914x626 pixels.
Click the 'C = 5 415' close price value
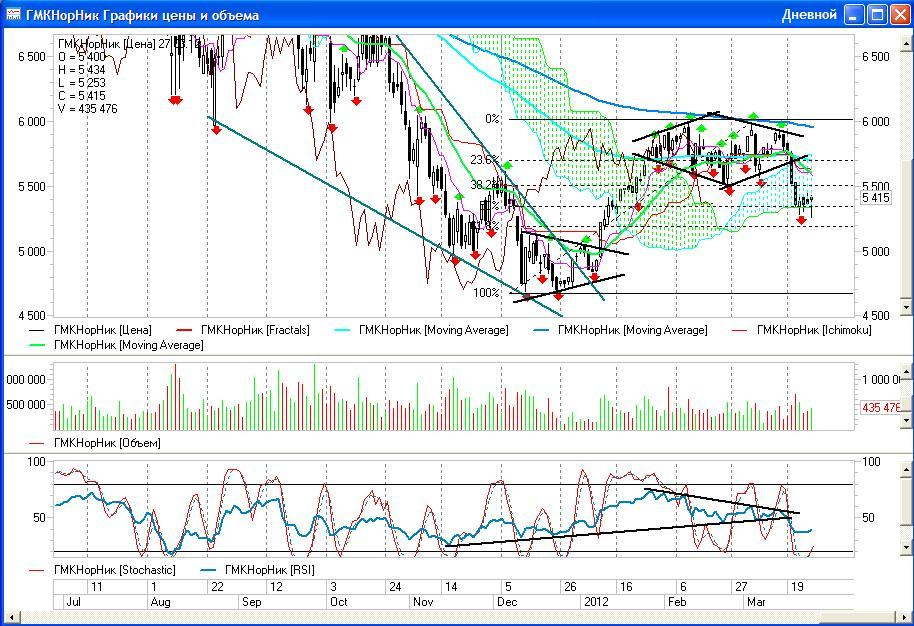[x=82, y=96]
